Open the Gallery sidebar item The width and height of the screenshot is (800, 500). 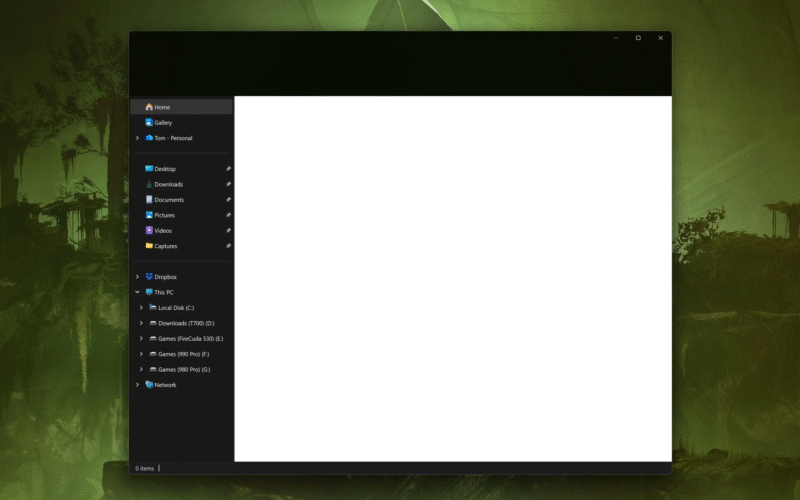[x=162, y=122]
